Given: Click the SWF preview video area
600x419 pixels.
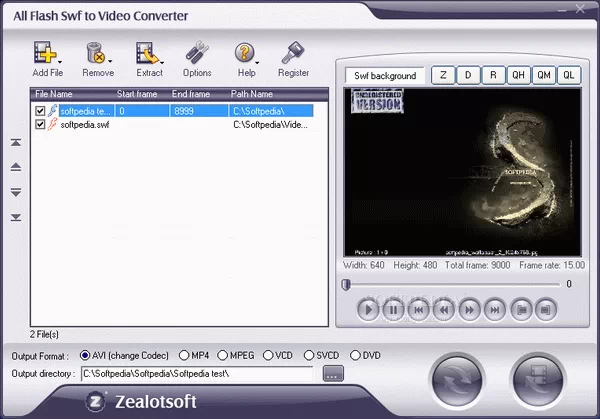Looking at the screenshot, I should 462,172.
